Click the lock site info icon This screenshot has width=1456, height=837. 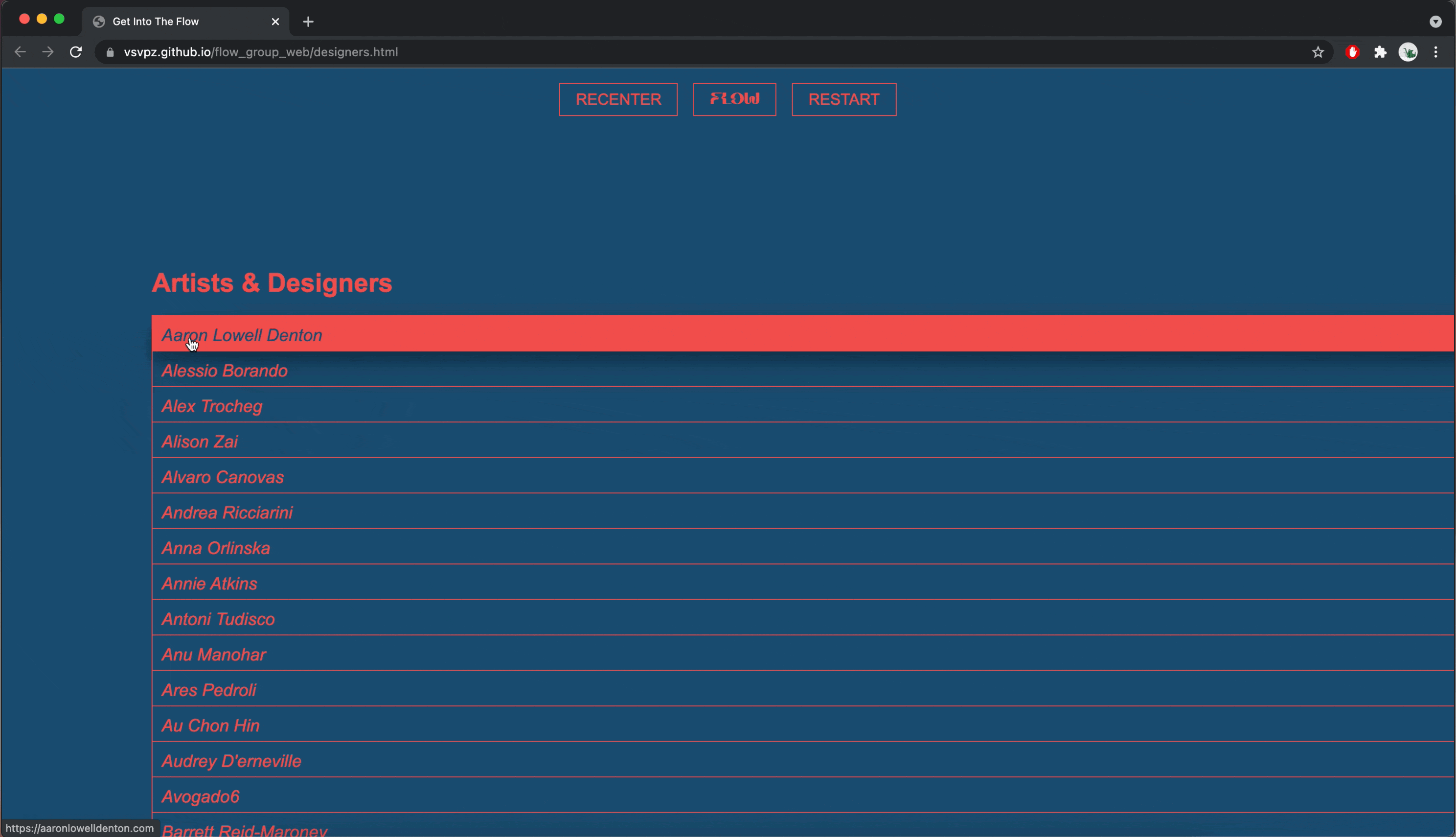pyautogui.click(x=110, y=52)
